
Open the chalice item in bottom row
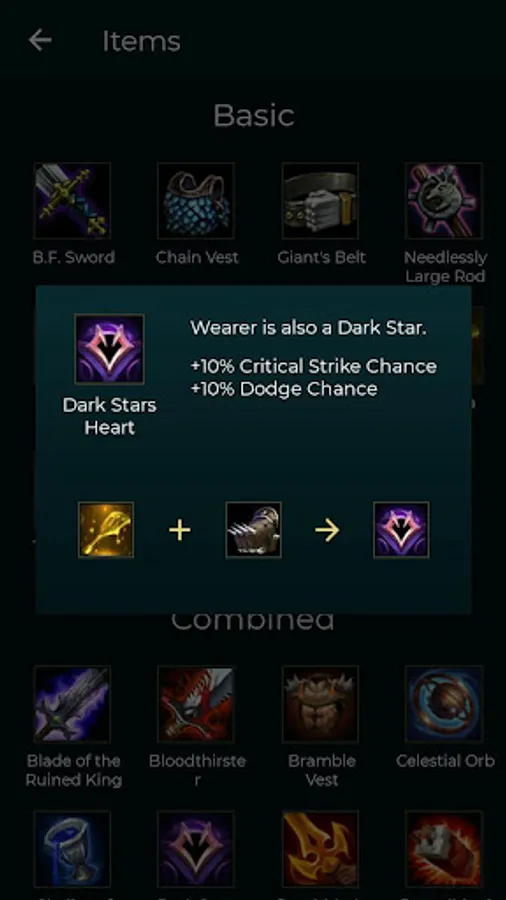(x=72, y=849)
